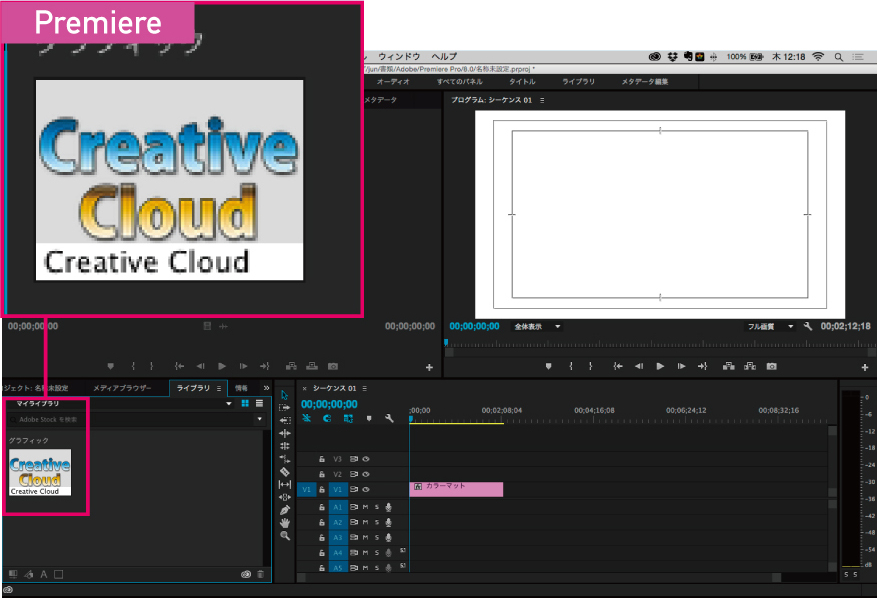877x598 pixels.
Task: Open macOS Spotlight search
Action: tap(838, 56)
